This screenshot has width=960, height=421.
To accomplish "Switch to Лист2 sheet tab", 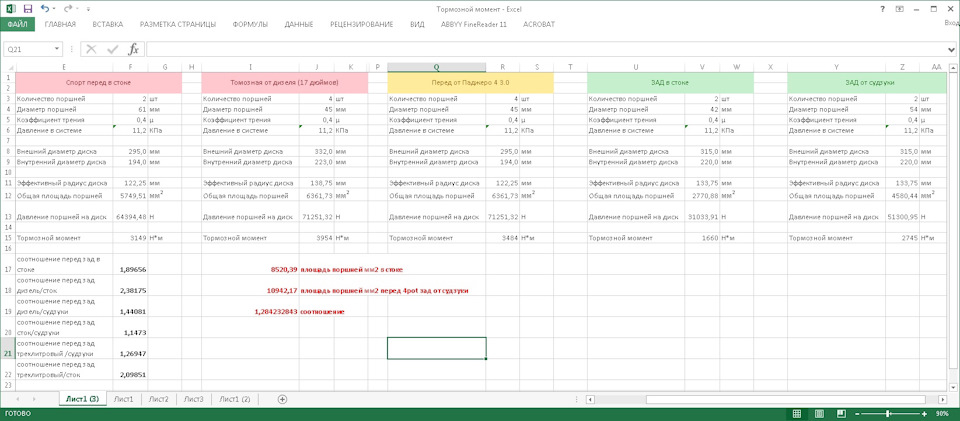I will 158,399.
